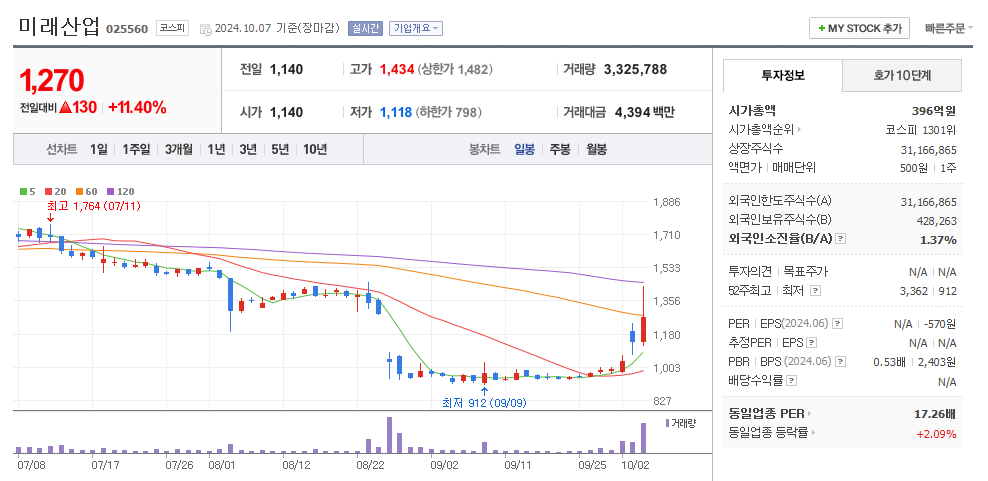Select the 1일 line chart period

point(99,149)
